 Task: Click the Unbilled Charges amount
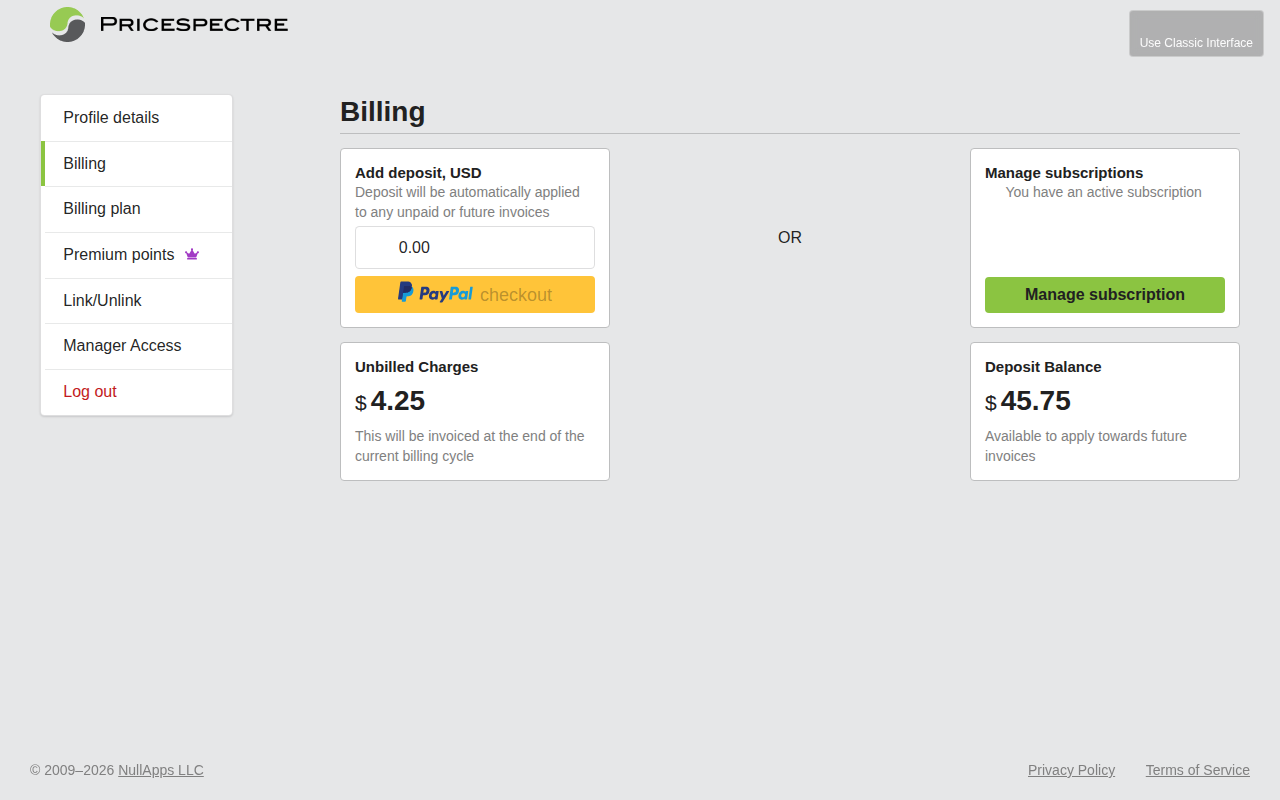tap(390, 401)
